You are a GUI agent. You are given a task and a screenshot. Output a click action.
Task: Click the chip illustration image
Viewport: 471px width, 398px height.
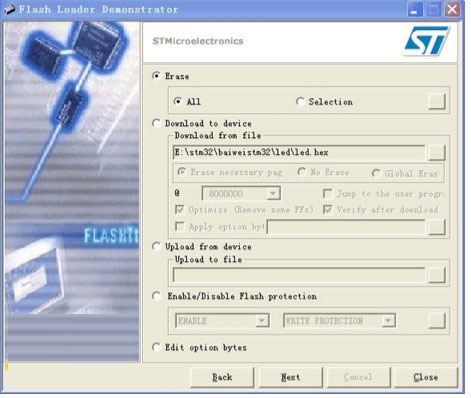pos(72,192)
